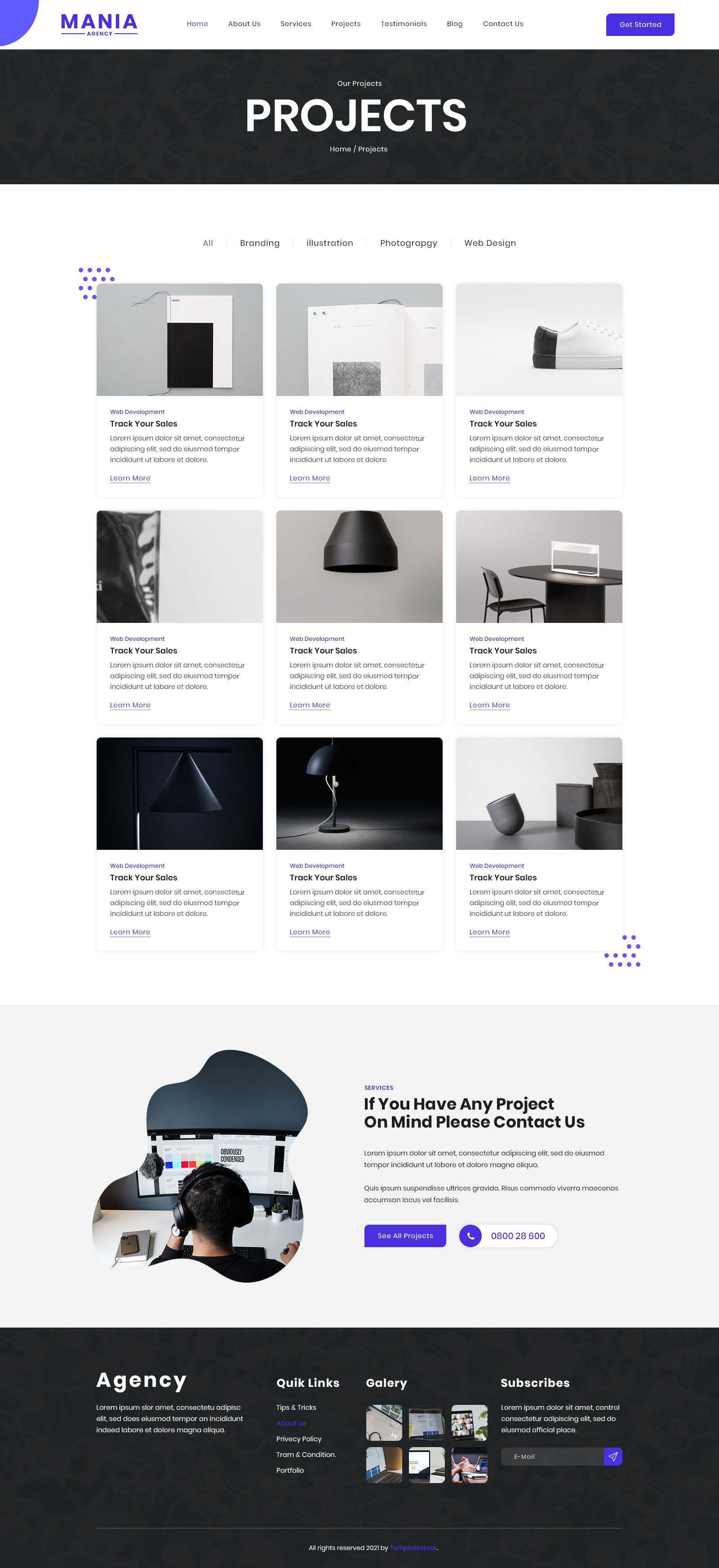The image size is (719, 1568).
Task: Click the white sneaker project image
Action: 539,340
